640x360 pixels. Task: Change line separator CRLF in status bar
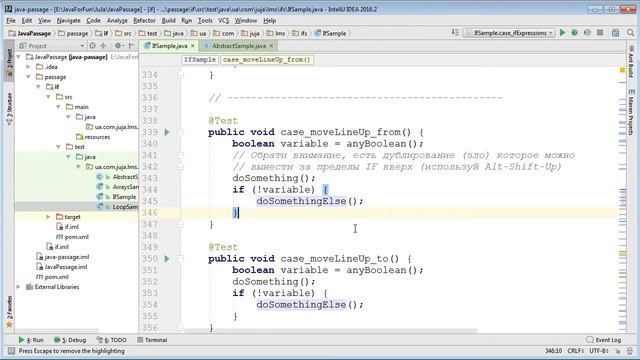576,351
